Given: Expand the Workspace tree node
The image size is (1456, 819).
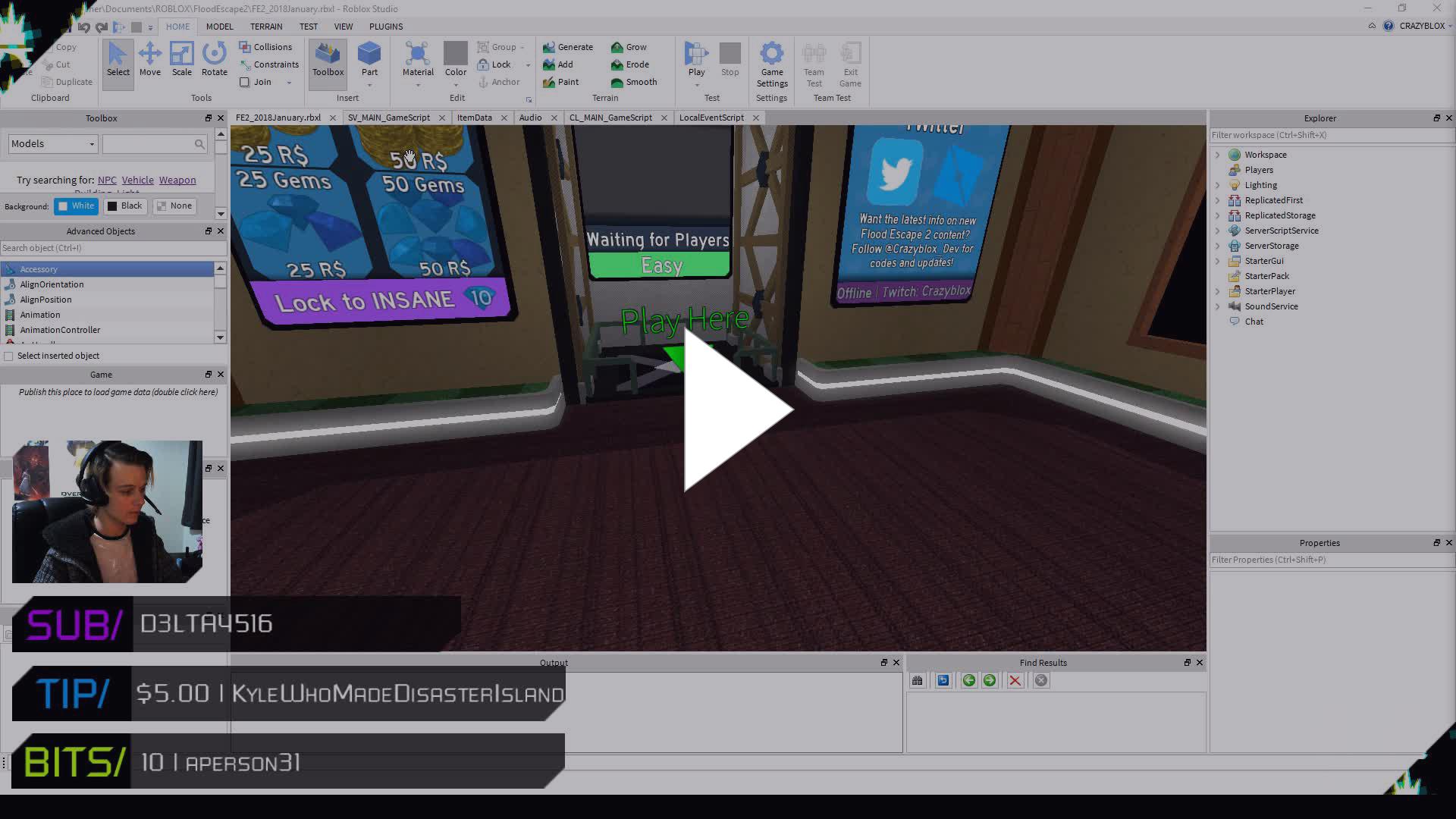Looking at the screenshot, I should coord(1218,155).
